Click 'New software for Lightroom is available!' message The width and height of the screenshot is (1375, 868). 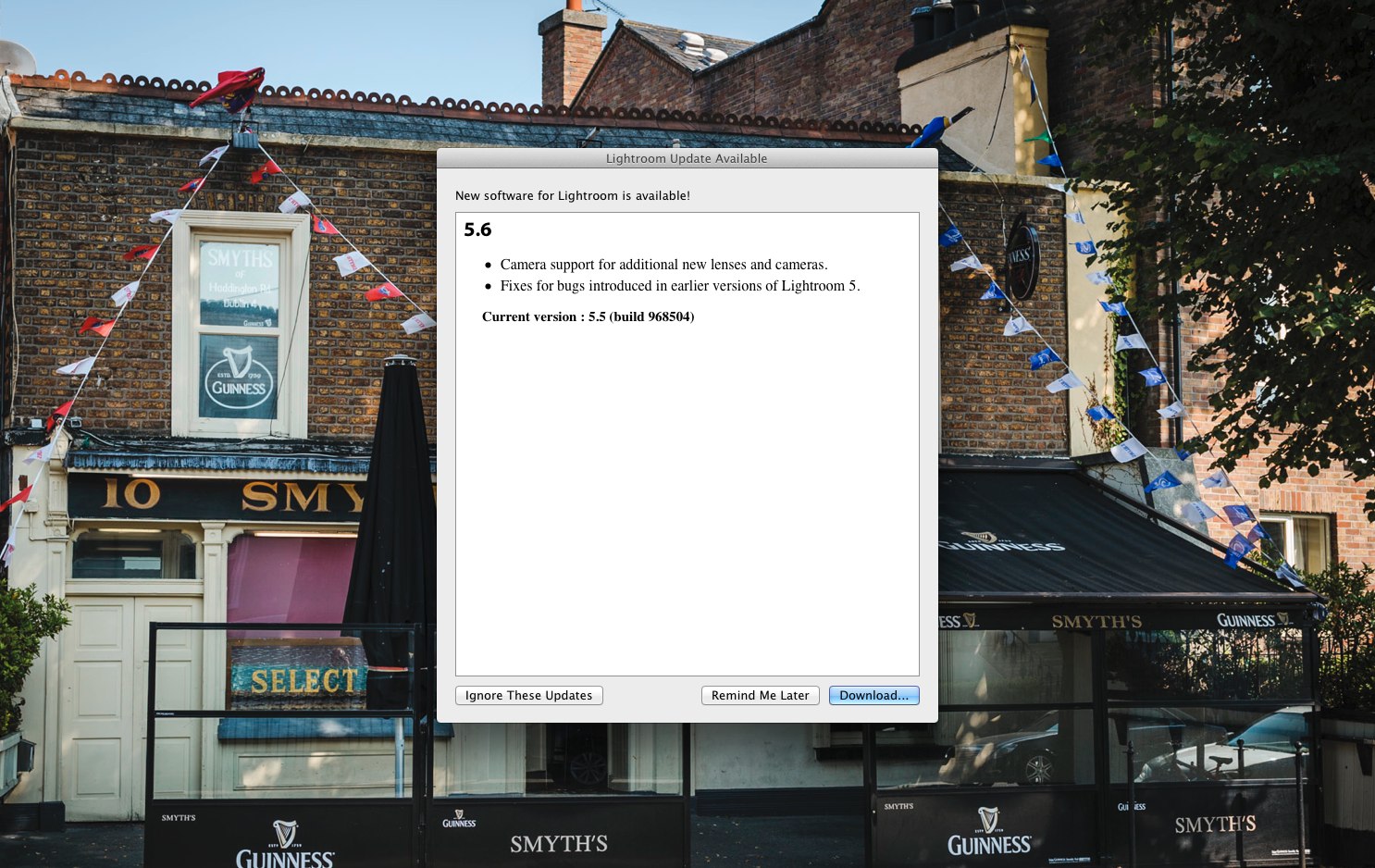click(573, 195)
